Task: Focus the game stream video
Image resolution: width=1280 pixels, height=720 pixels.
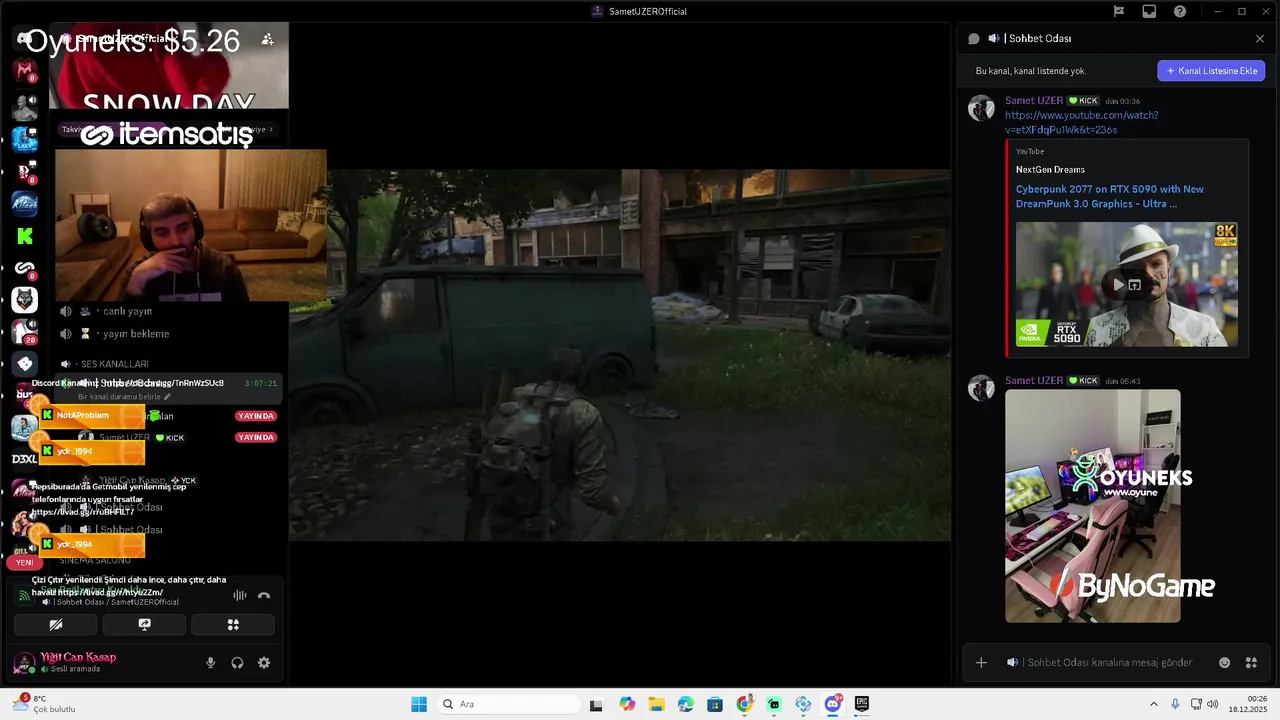Action: point(620,355)
